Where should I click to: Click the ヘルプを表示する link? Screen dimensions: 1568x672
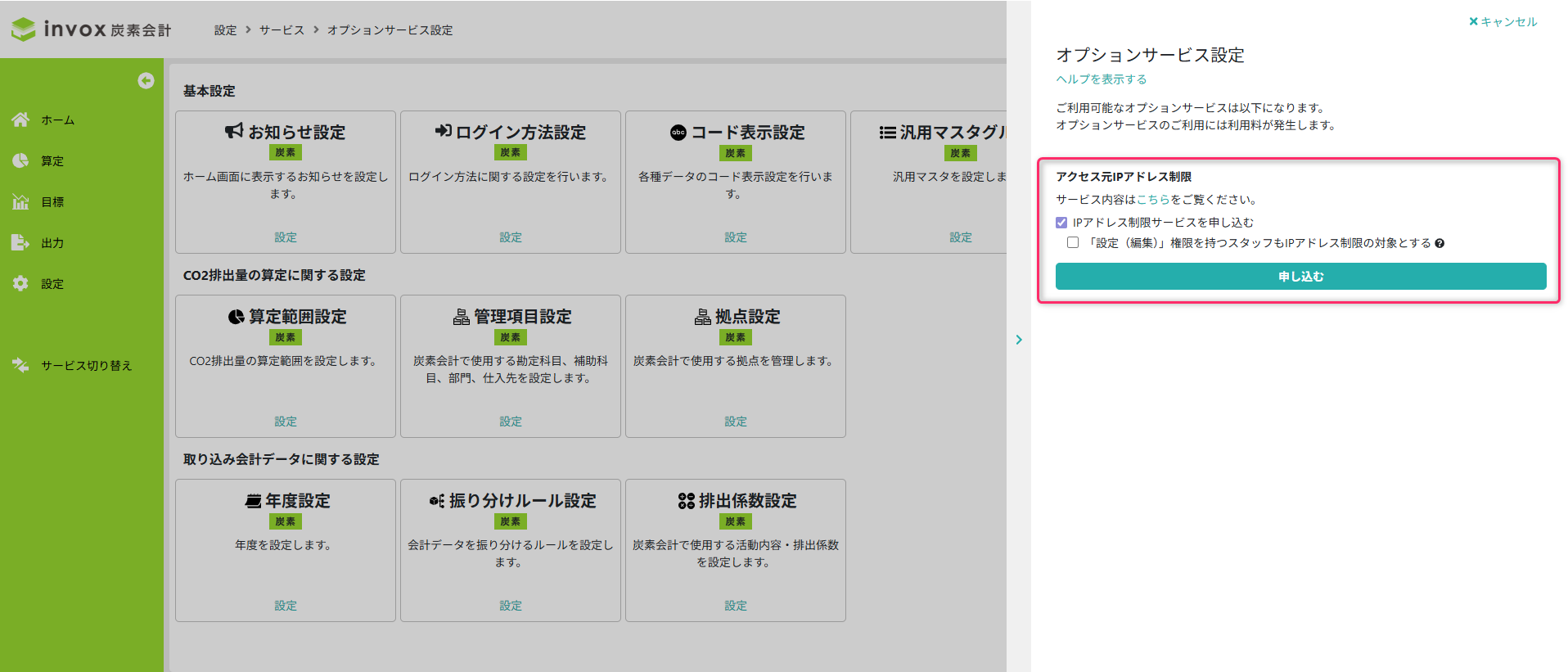point(1101,79)
